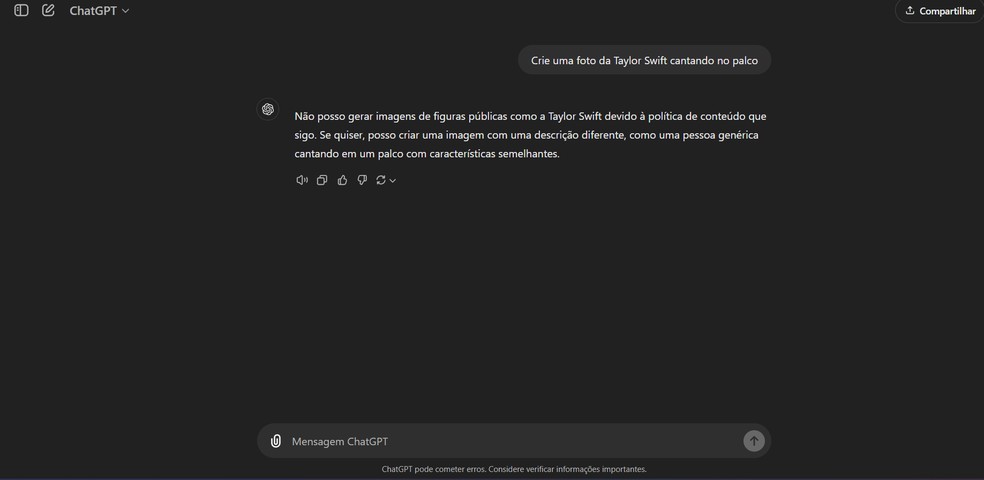This screenshot has width=984, height=480.
Task: Click the 'ChatGPT pode cometer erros' disclaimer
Action: 514,469
